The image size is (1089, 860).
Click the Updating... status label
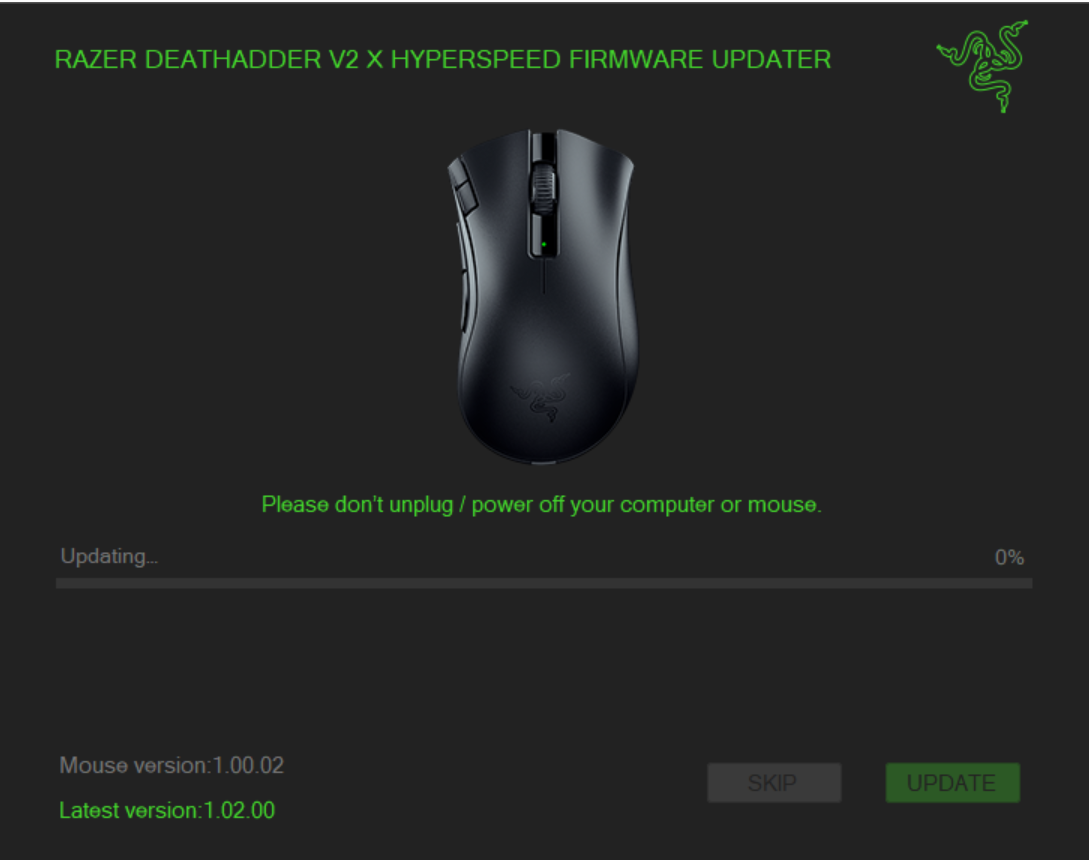[109, 556]
